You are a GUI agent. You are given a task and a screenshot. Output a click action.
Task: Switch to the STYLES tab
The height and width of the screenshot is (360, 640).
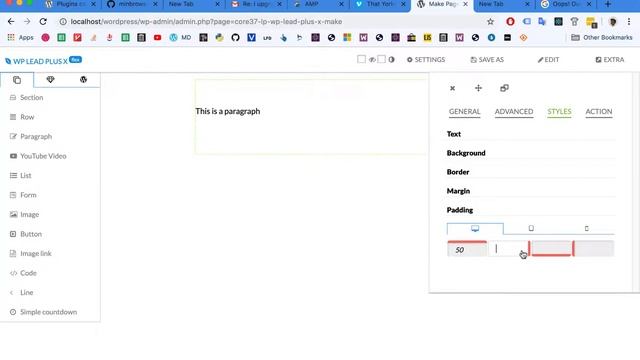pos(559,111)
